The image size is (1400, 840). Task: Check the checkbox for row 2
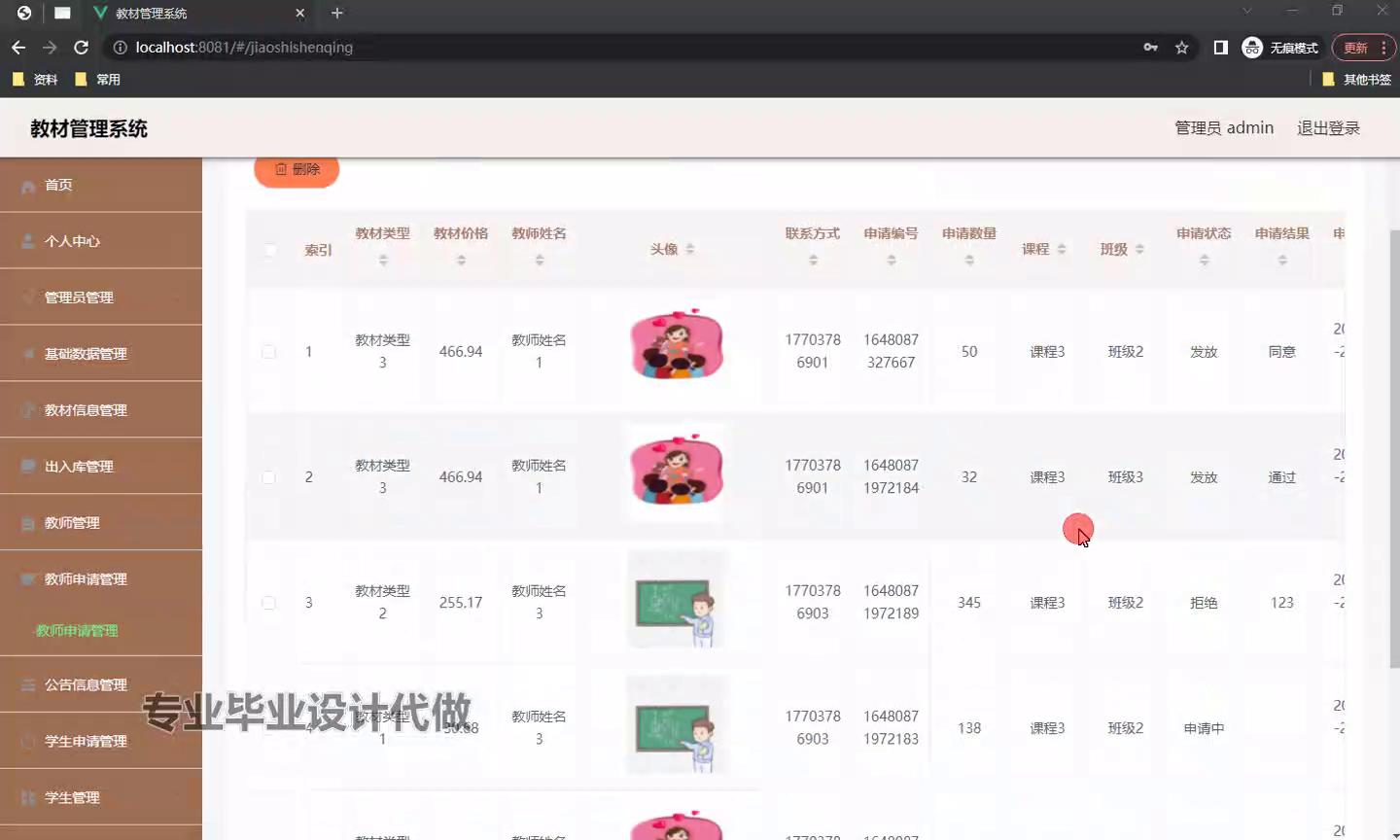coord(268,477)
